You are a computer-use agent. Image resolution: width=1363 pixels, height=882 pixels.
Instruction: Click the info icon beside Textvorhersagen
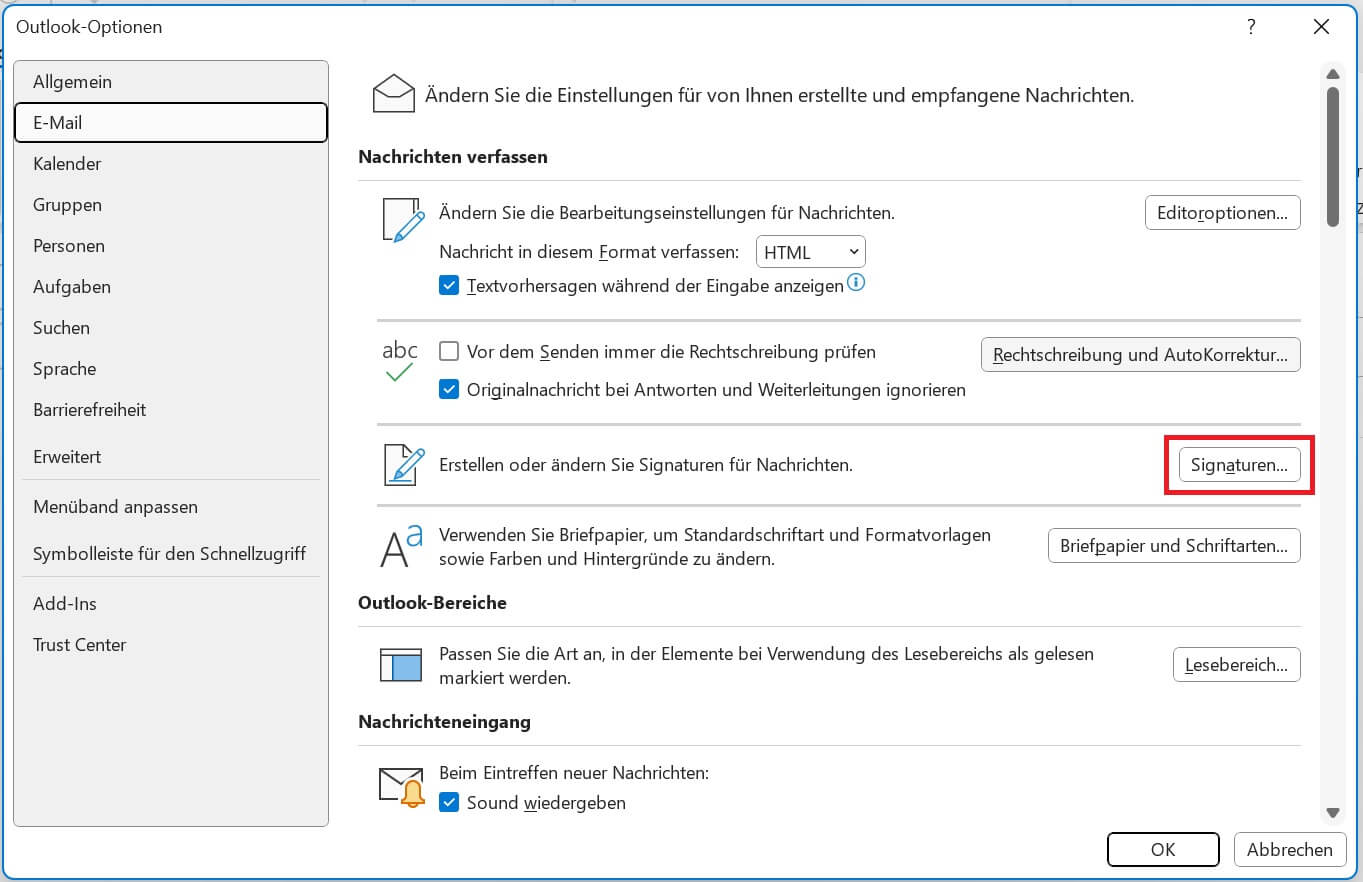pyautogui.click(x=856, y=283)
